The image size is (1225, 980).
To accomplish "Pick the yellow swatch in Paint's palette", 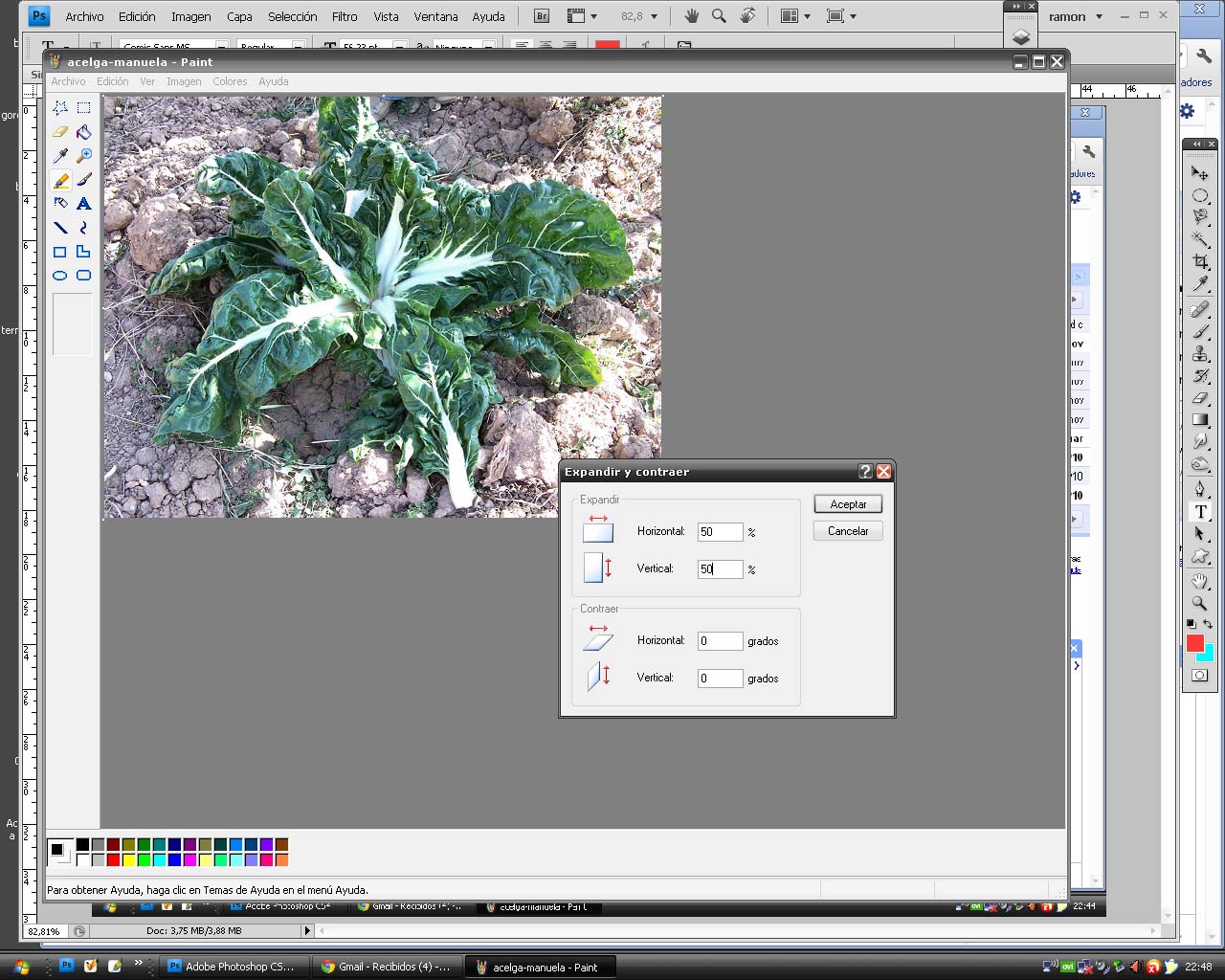I will tap(129, 860).
